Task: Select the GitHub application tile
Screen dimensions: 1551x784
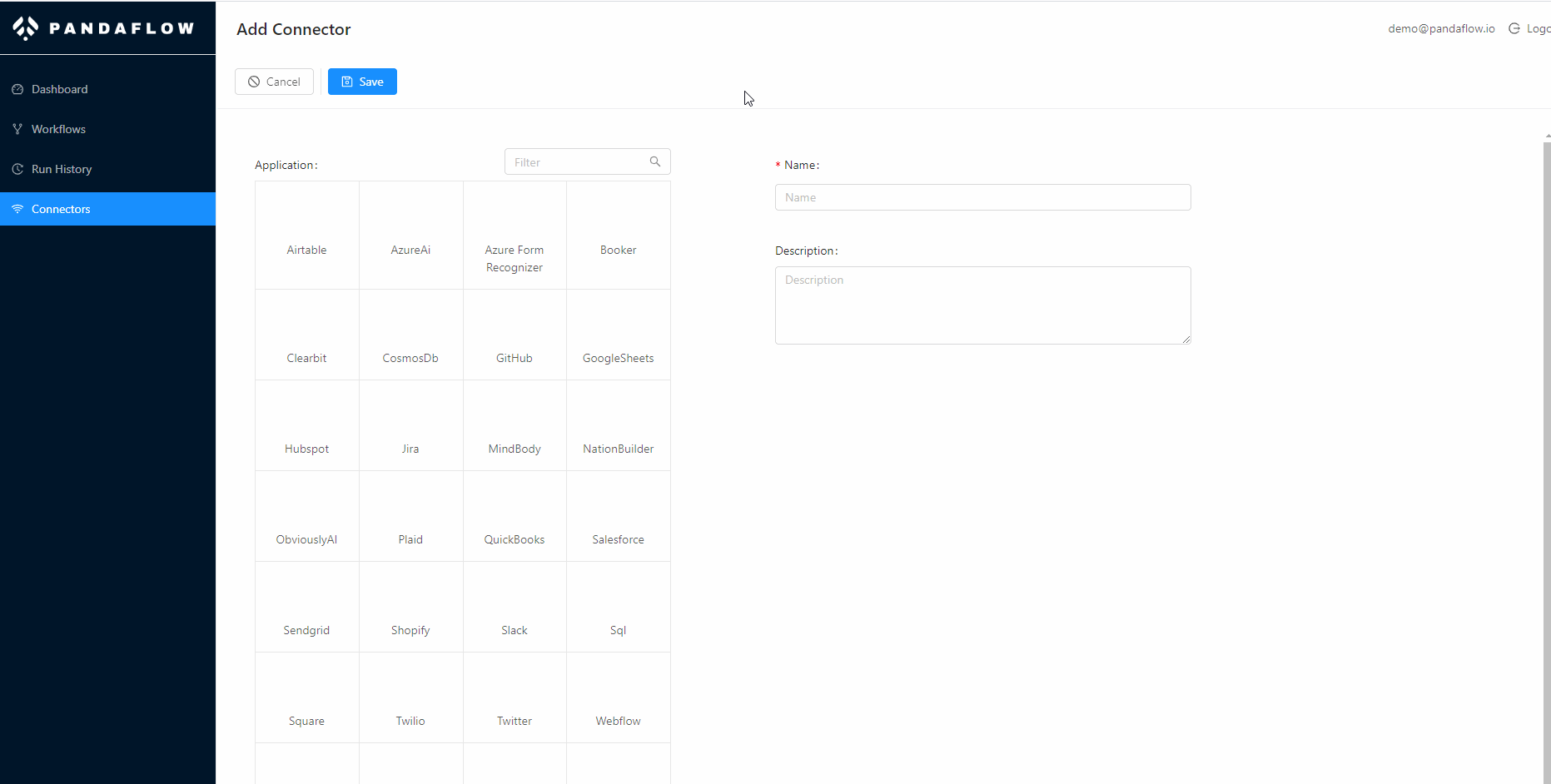Action: pyautogui.click(x=515, y=335)
